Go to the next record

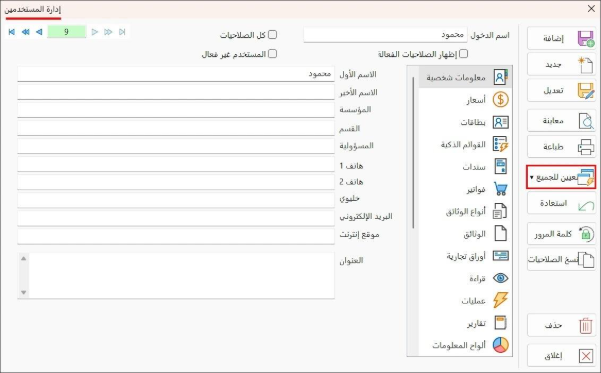point(95,32)
